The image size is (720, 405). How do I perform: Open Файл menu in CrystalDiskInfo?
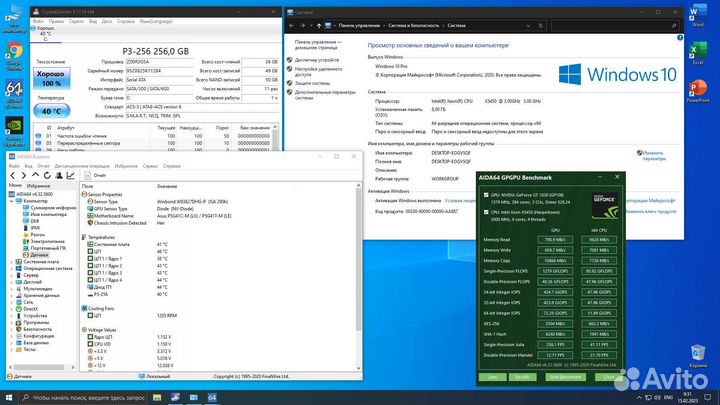coord(38,21)
